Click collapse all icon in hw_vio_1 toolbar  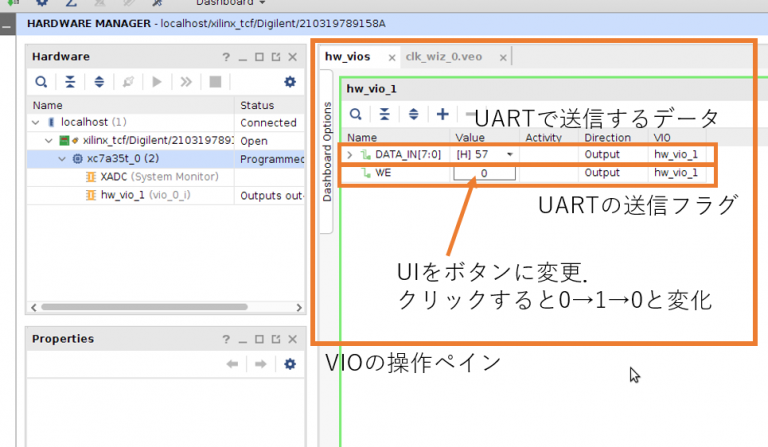(x=384, y=114)
